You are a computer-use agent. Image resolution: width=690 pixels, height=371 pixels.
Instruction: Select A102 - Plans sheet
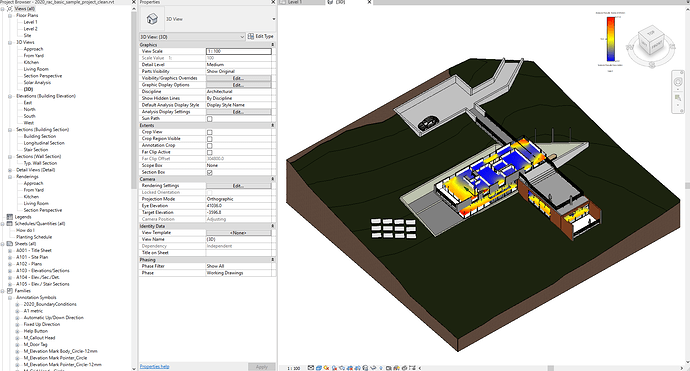pos(29,264)
